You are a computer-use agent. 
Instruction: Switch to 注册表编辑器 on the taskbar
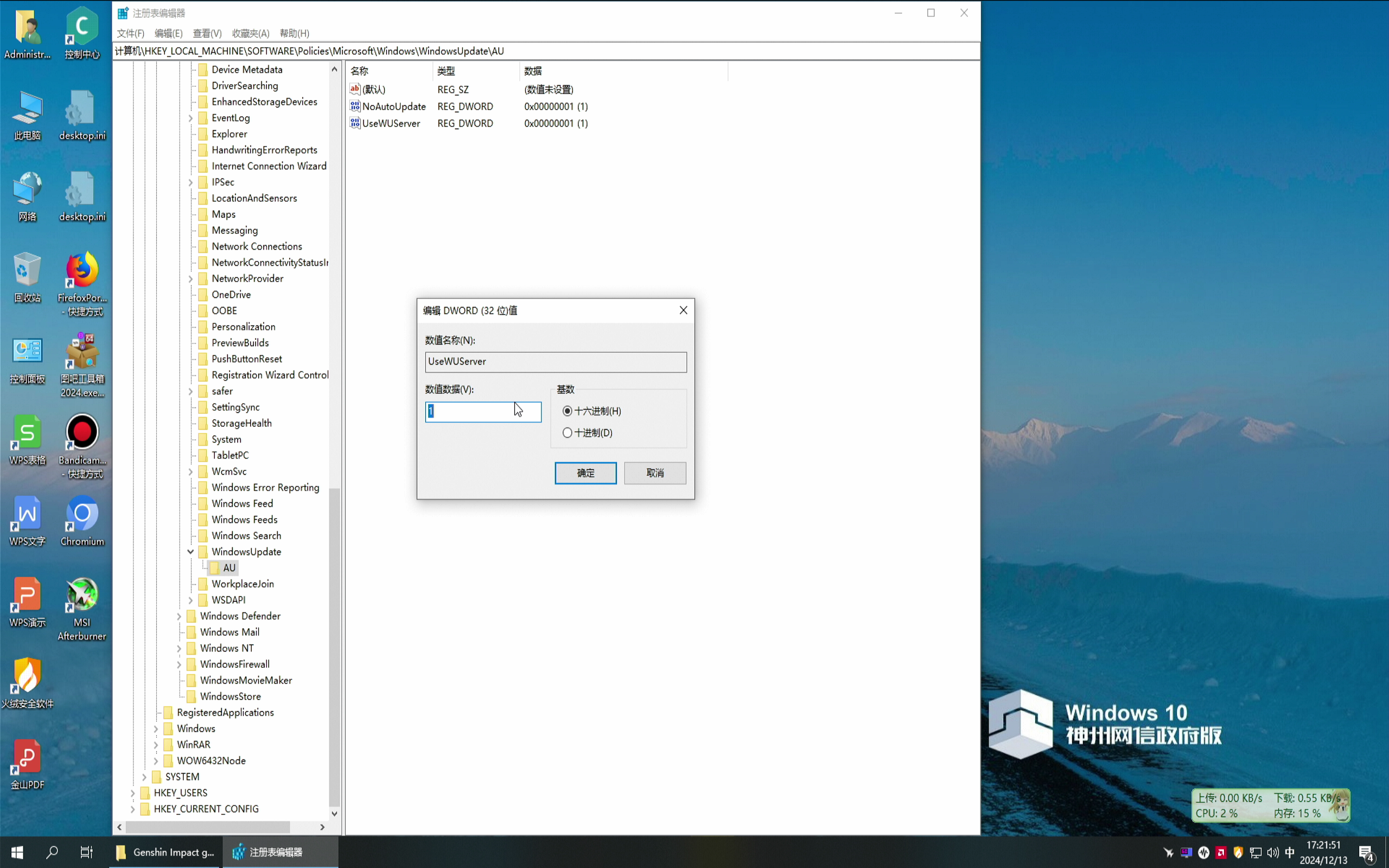[276, 852]
